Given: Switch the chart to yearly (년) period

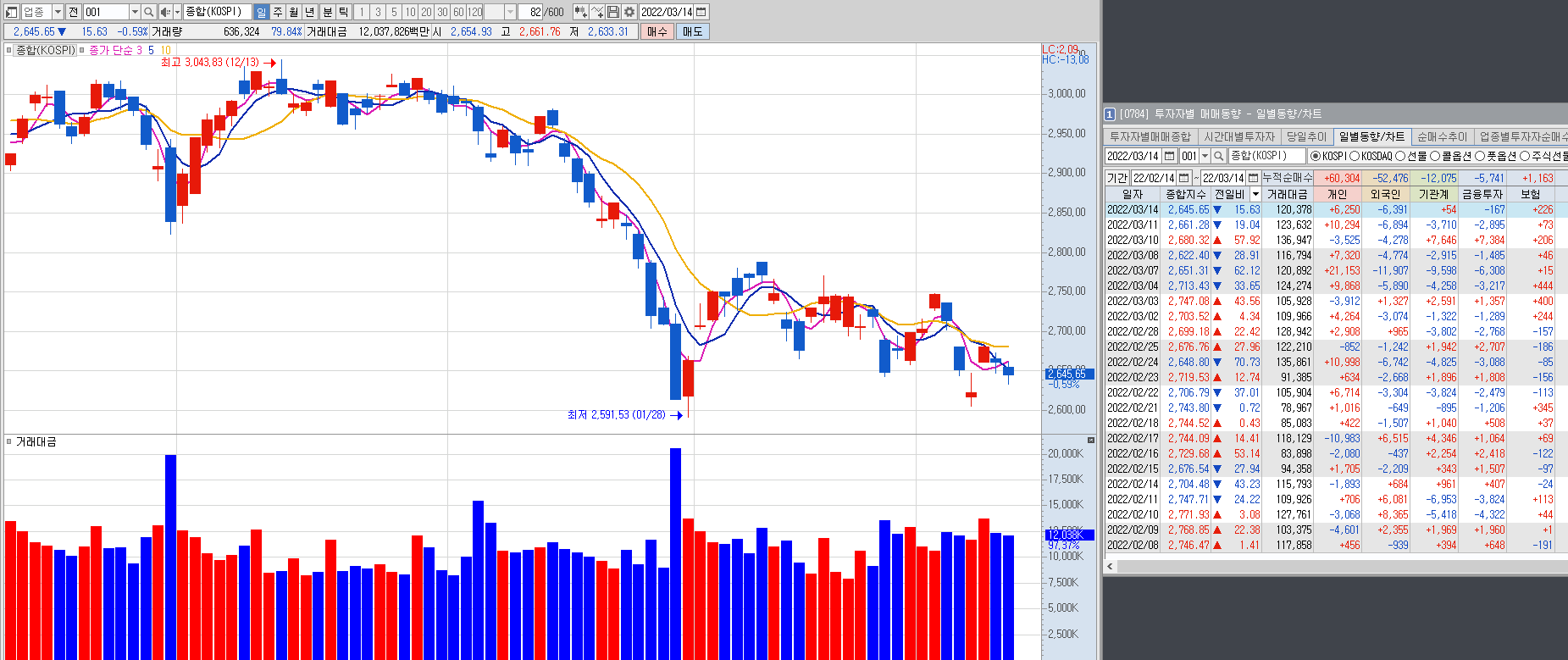Looking at the screenshot, I should 310,12.
